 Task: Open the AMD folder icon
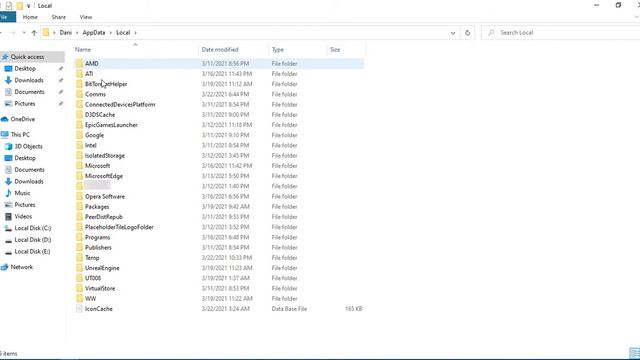point(79,64)
